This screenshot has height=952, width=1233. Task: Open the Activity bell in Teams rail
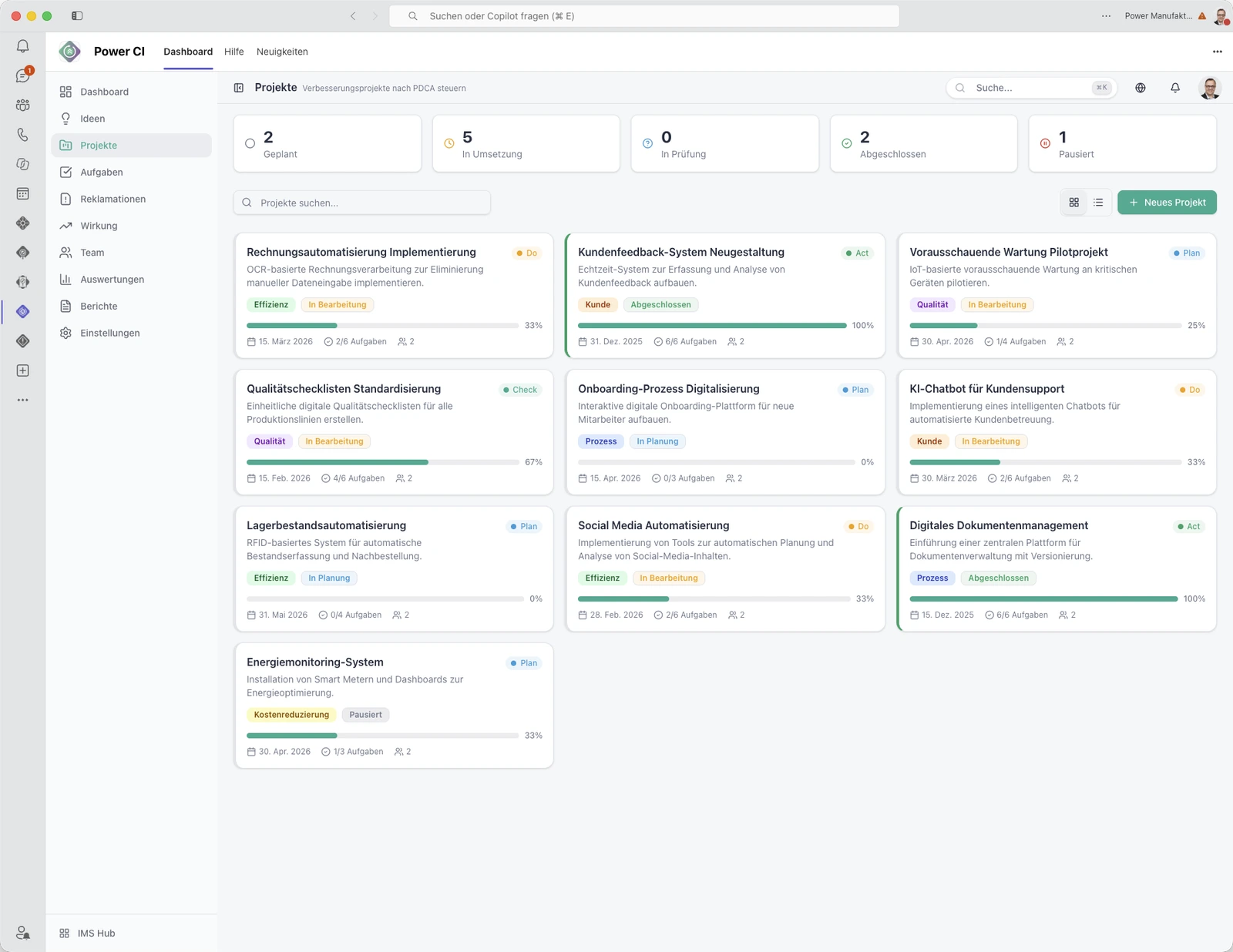[x=23, y=46]
